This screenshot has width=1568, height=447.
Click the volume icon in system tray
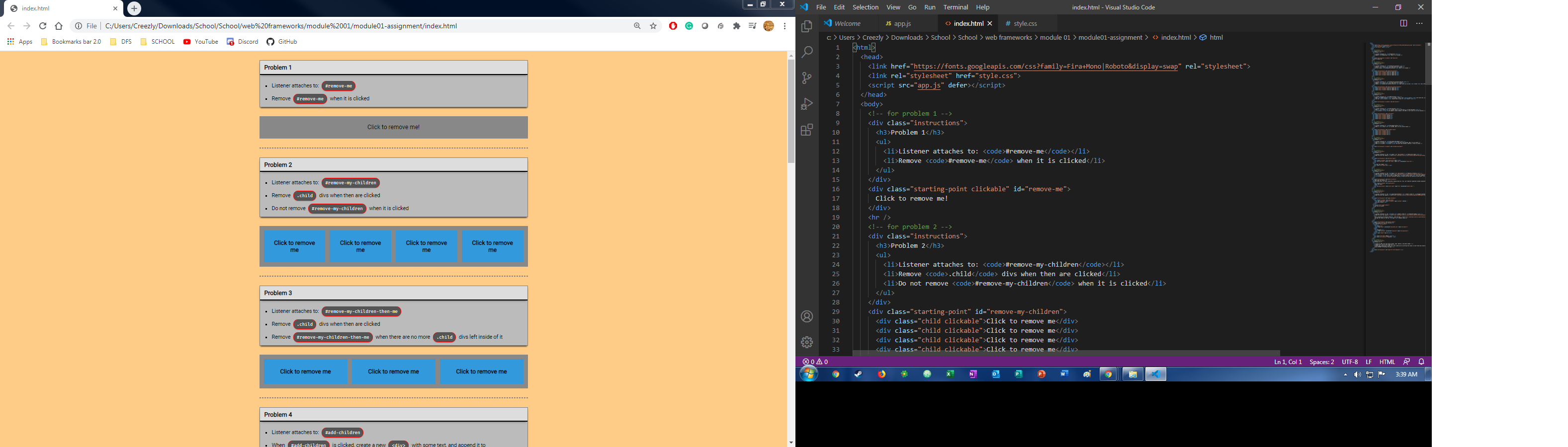click(1357, 374)
